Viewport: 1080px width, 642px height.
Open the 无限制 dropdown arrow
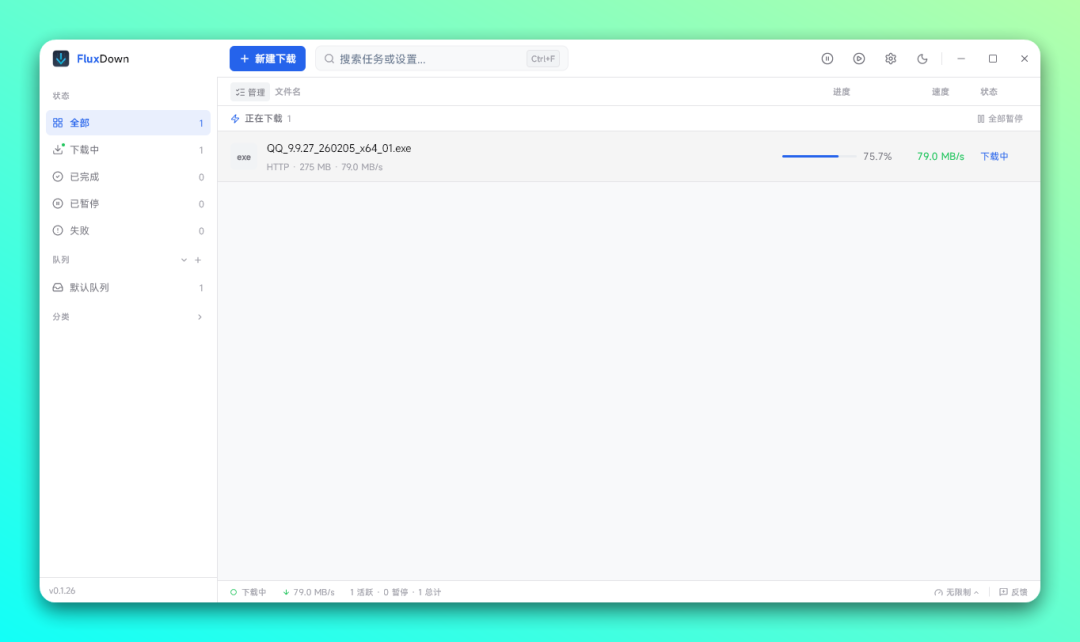pos(975,591)
